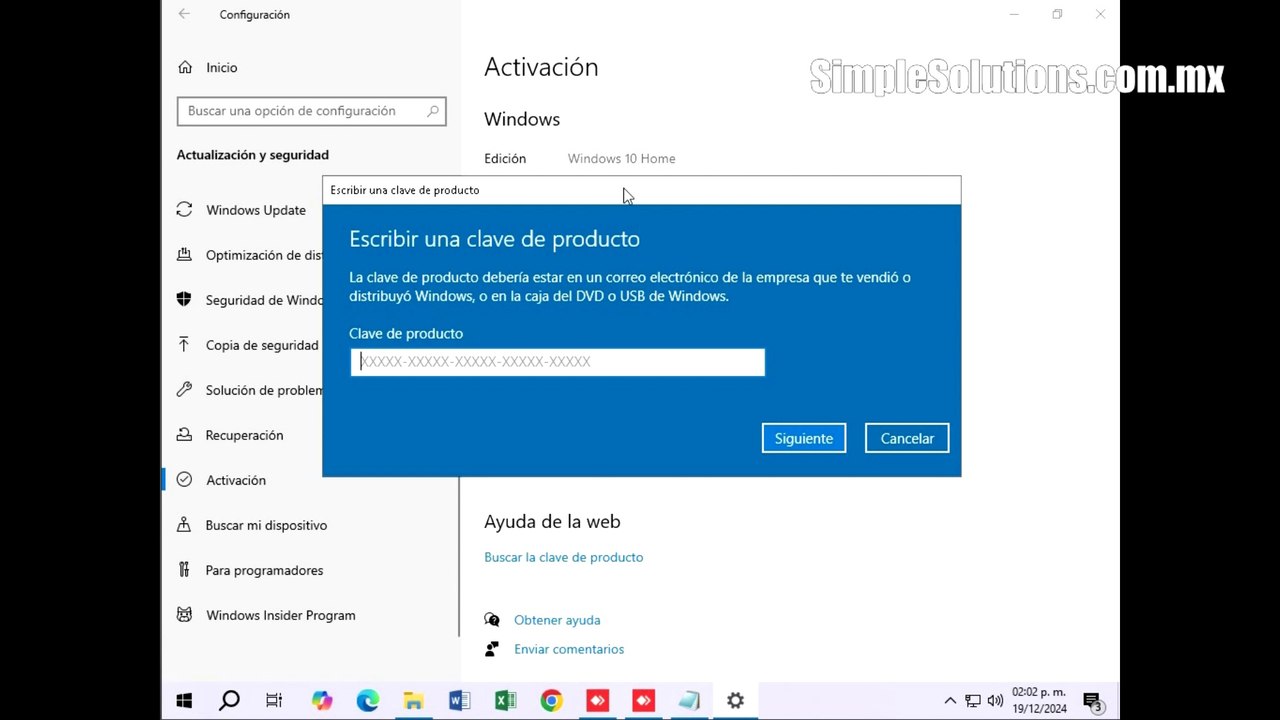Click the Clave de producto input field

558,362
